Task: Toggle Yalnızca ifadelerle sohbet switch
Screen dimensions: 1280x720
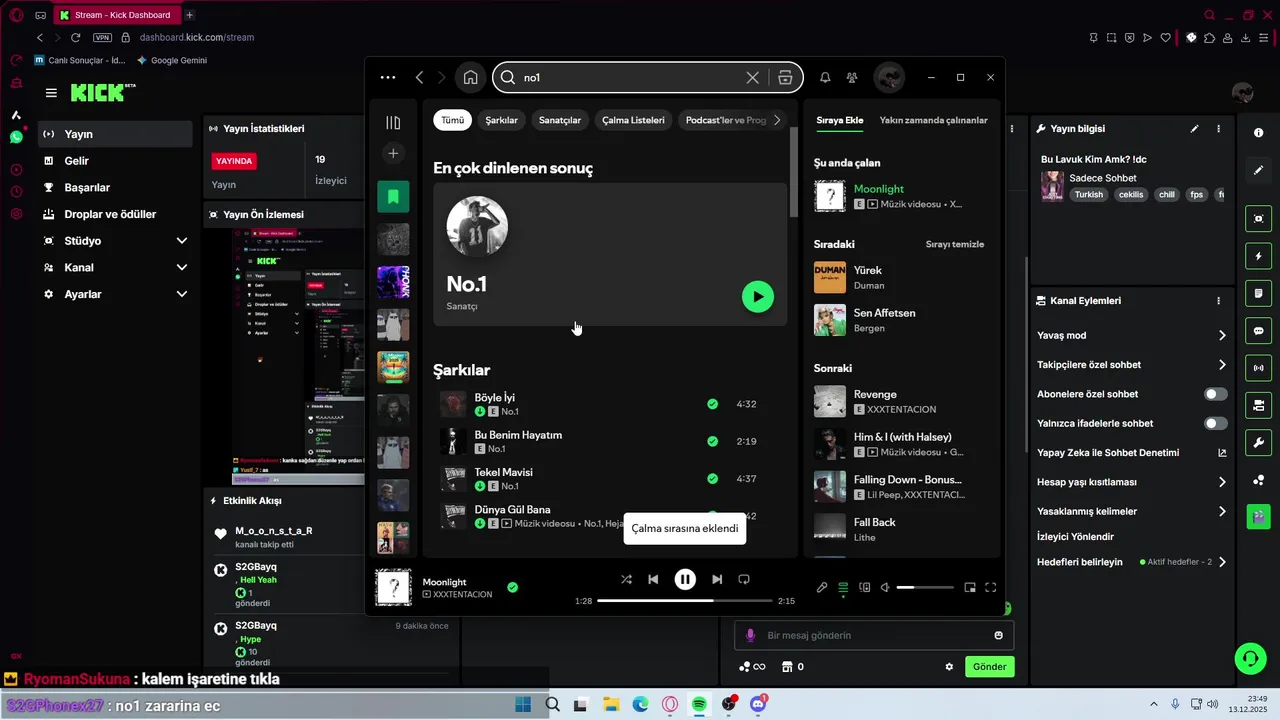Action: (x=1216, y=423)
